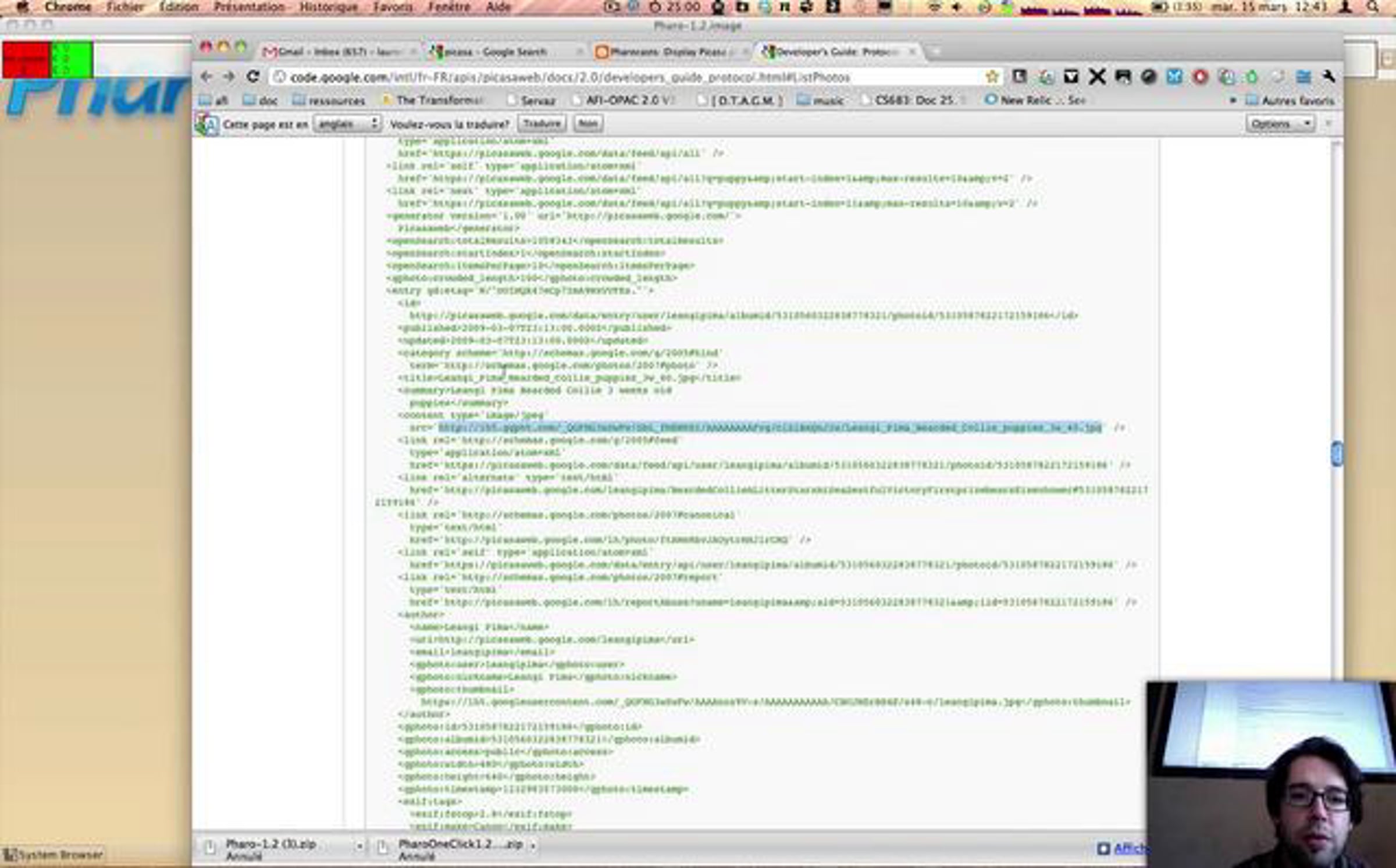Open Spotlight search magnifier in menu bar
The height and width of the screenshot is (868, 1396).
point(1373,7)
